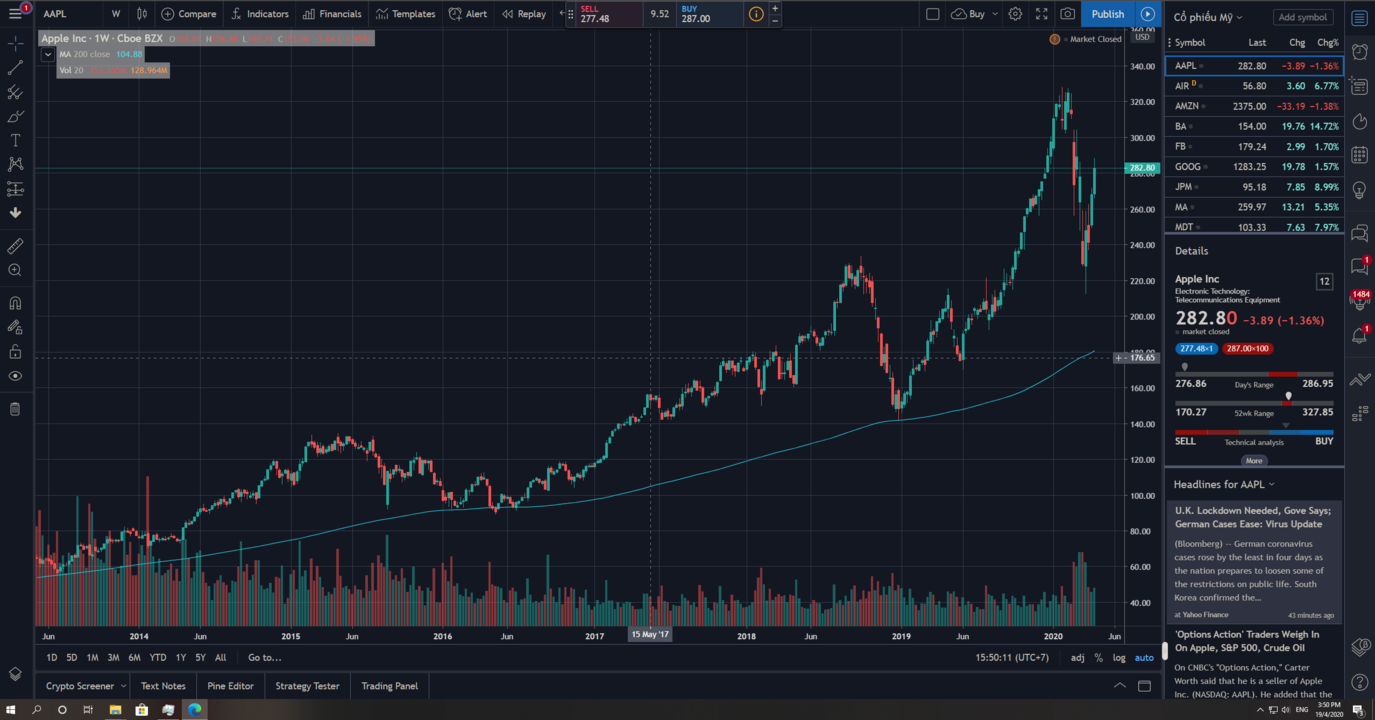Activate the zoom in tool
The width and height of the screenshot is (1375, 720).
point(15,270)
